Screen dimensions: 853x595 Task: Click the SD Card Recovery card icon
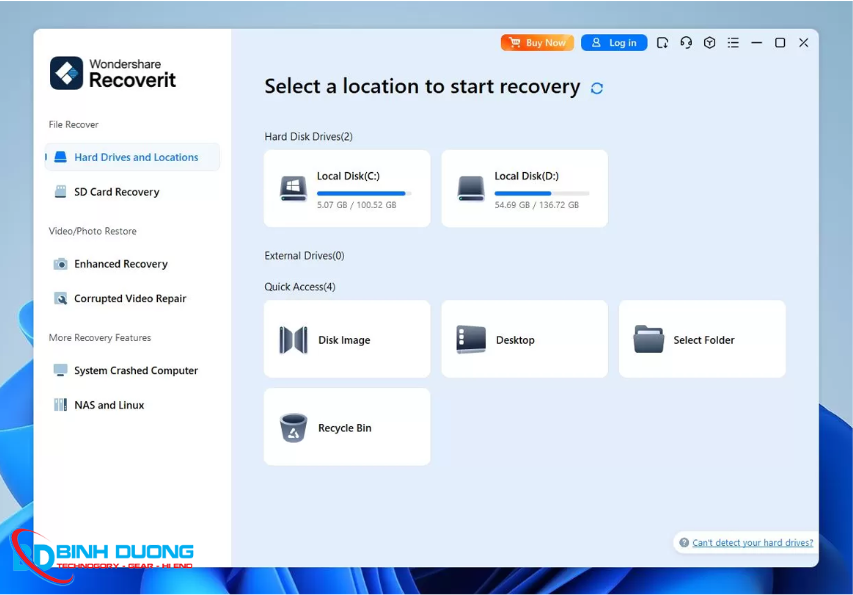60,191
